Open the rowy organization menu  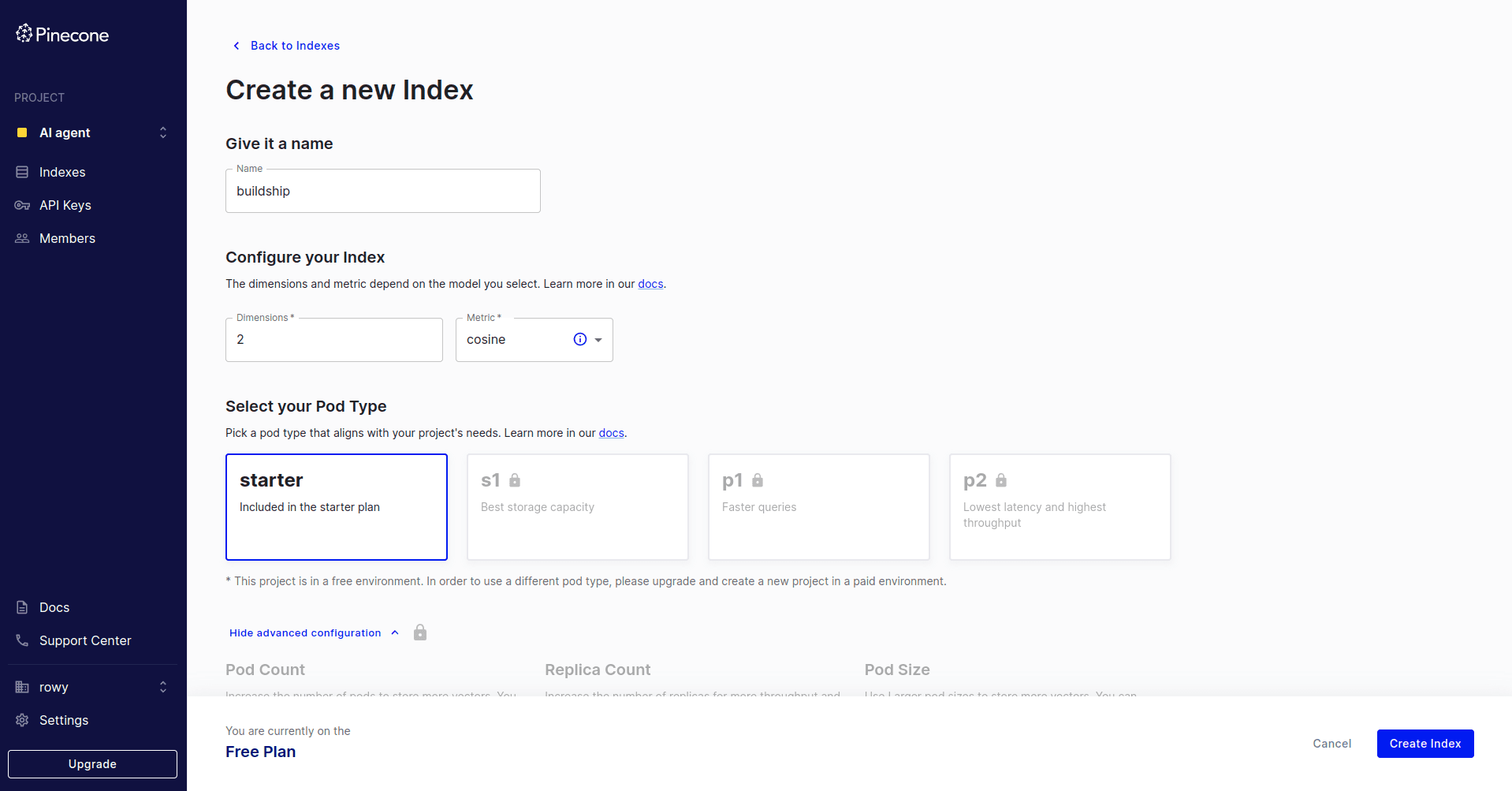(x=162, y=687)
